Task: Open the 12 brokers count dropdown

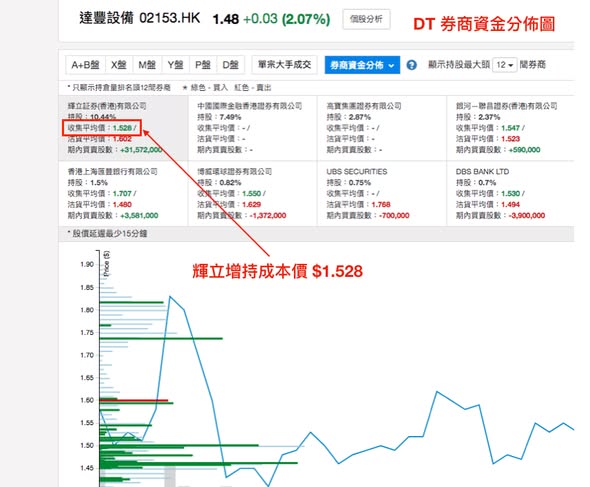Action: point(505,65)
